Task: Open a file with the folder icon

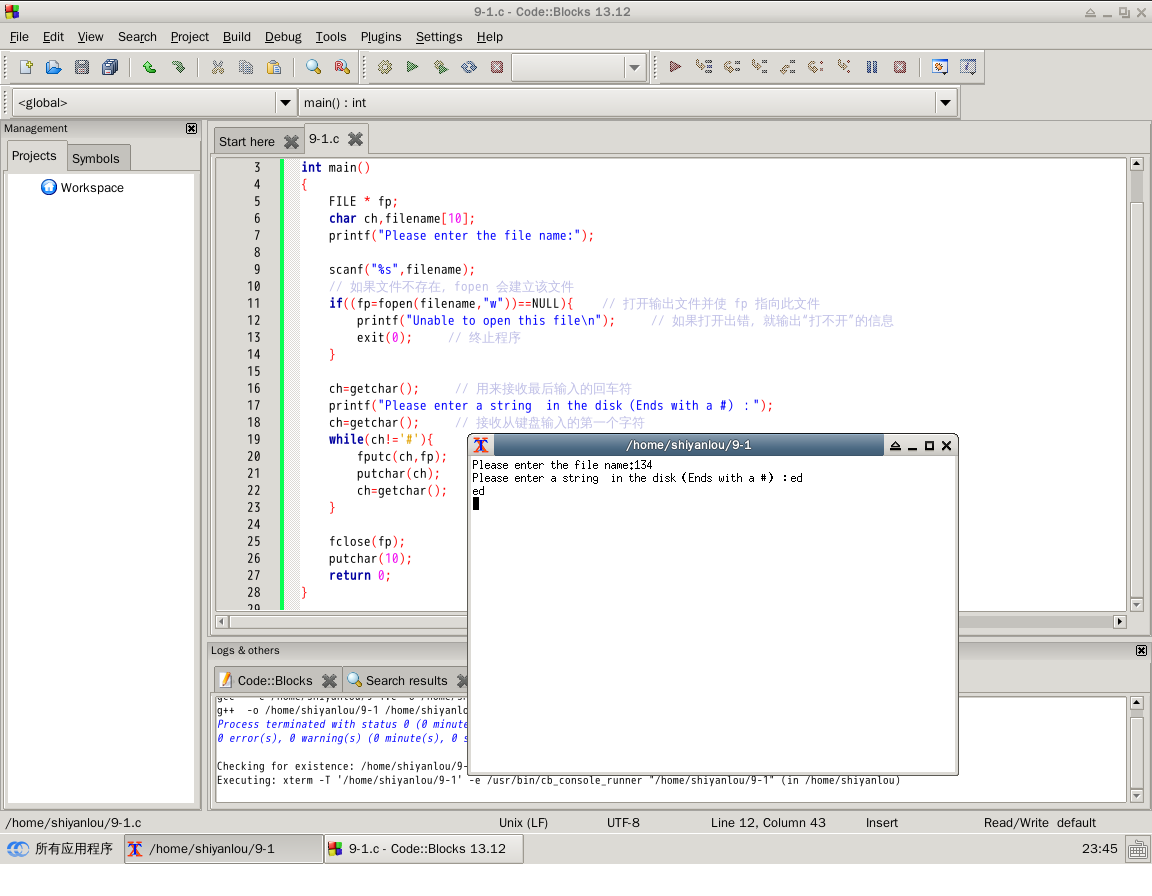Action: point(54,67)
